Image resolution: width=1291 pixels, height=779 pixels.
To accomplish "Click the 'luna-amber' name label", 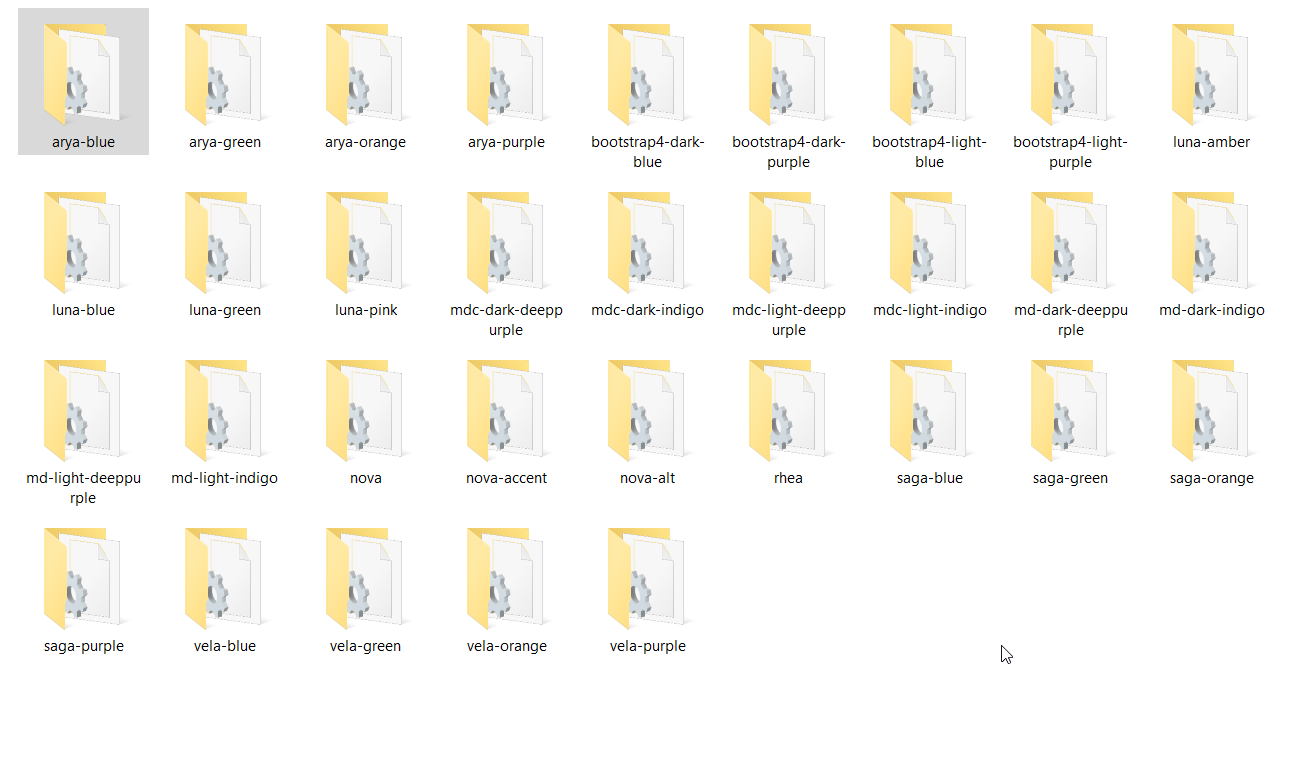I will 1211,142.
